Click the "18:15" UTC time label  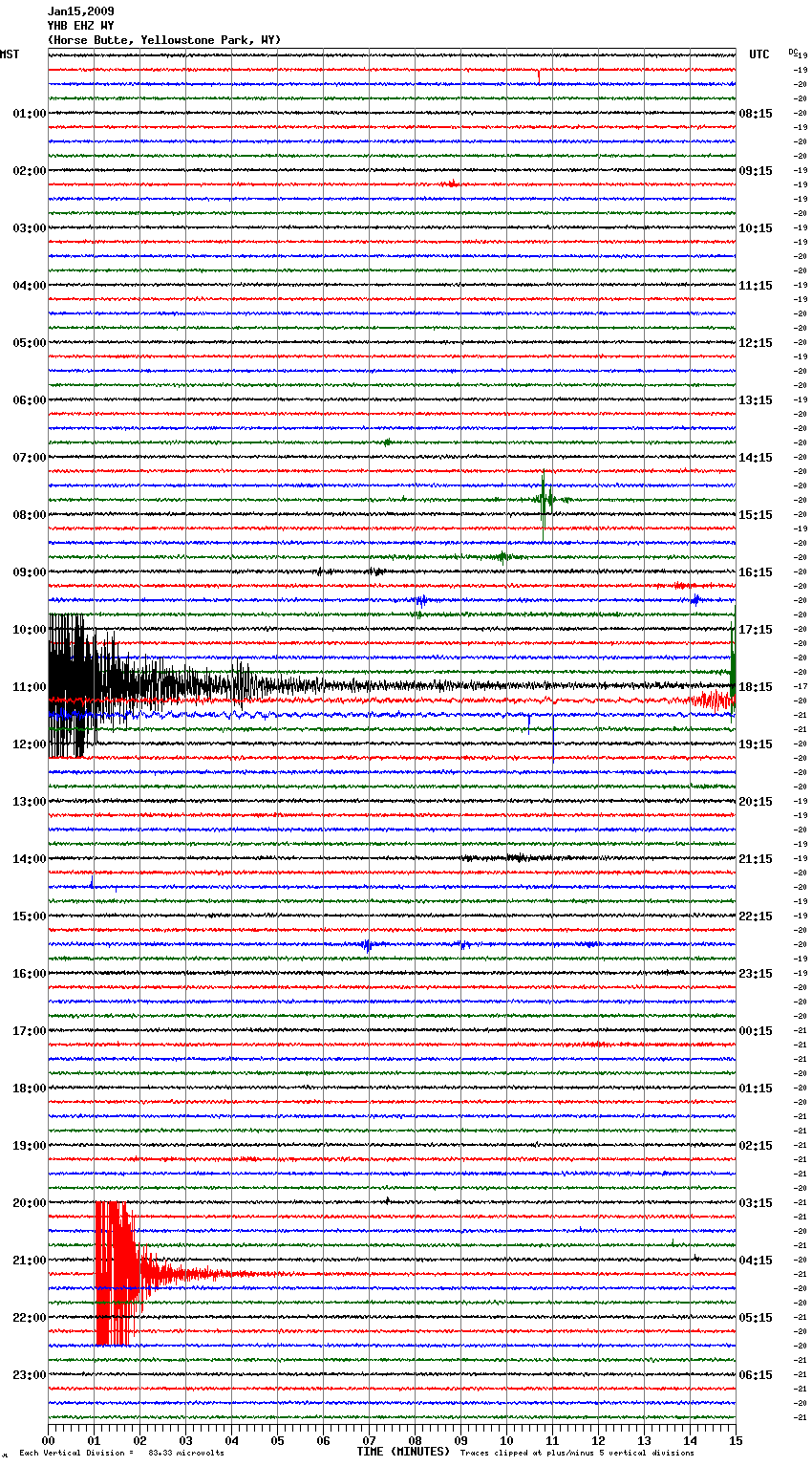coord(756,687)
